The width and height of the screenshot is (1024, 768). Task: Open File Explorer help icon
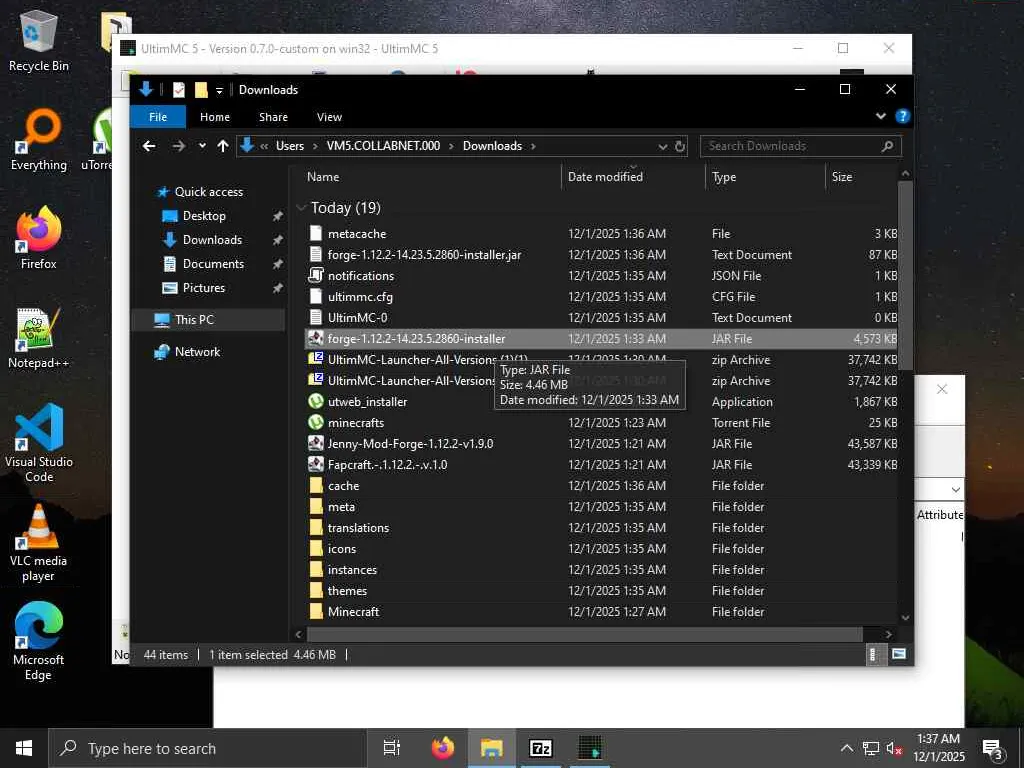[903, 116]
